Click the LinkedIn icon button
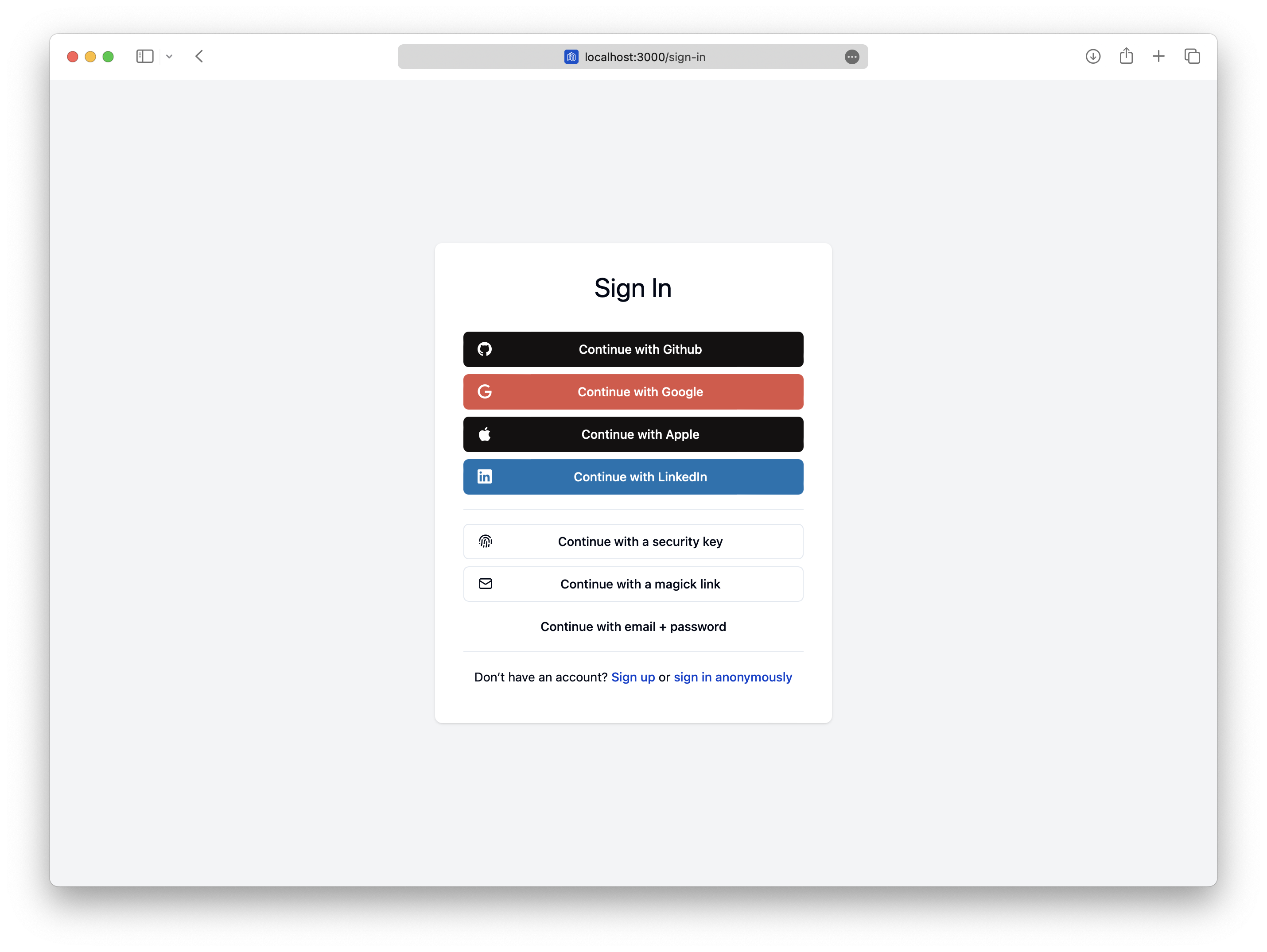This screenshot has height=952, width=1267. click(x=485, y=477)
